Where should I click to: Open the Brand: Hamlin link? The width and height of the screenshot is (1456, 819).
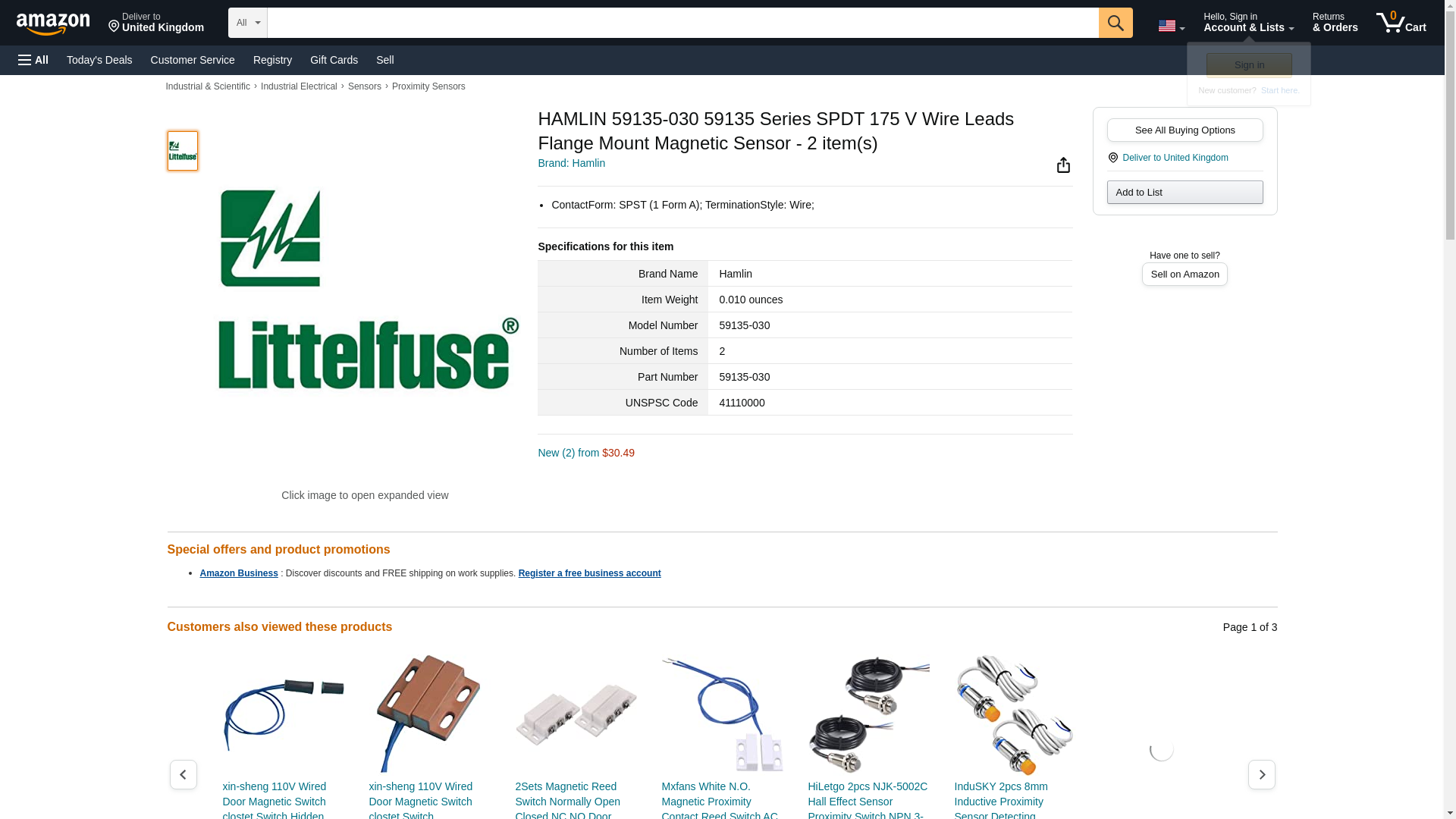click(571, 163)
